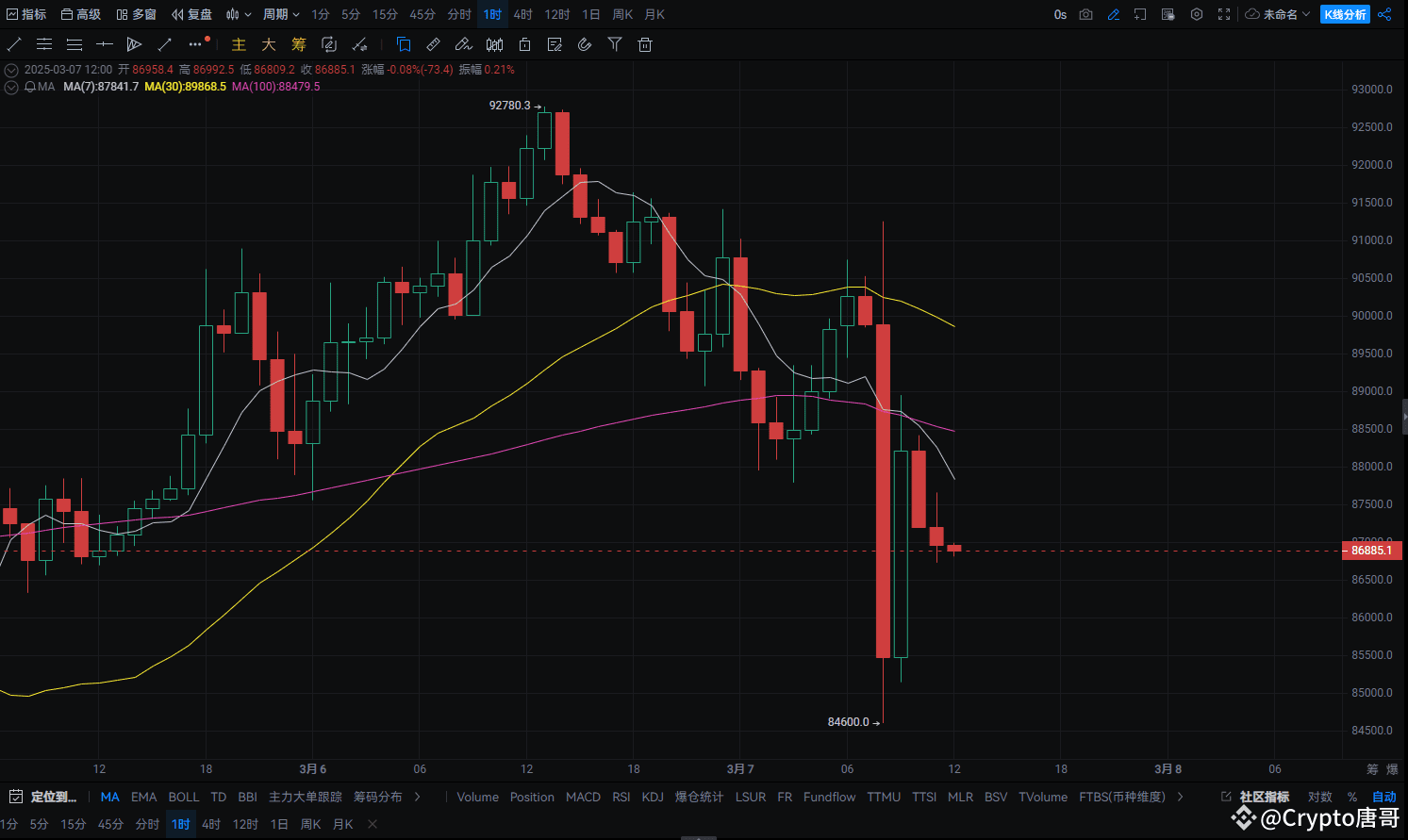Open the 未命名 layout name dropdown

(x=1278, y=14)
